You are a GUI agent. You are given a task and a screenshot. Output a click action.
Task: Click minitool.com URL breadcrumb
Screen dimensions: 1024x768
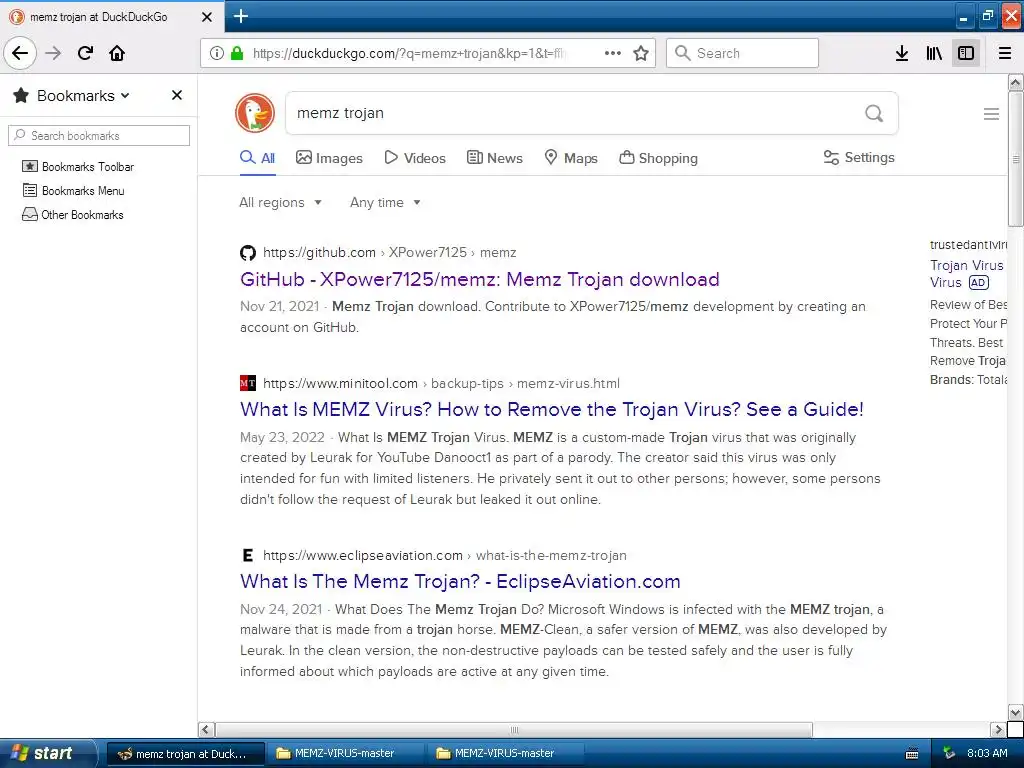point(441,383)
